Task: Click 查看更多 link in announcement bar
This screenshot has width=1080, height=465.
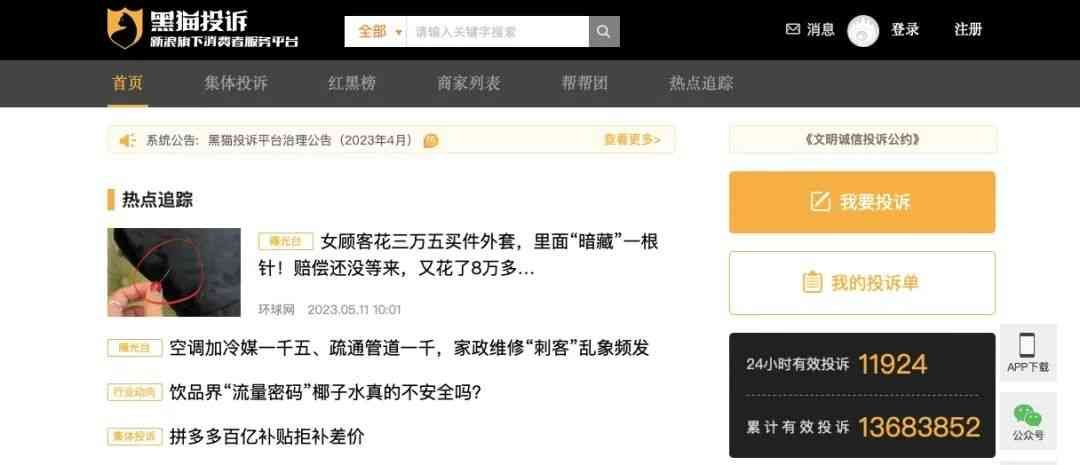Action: [632, 140]
